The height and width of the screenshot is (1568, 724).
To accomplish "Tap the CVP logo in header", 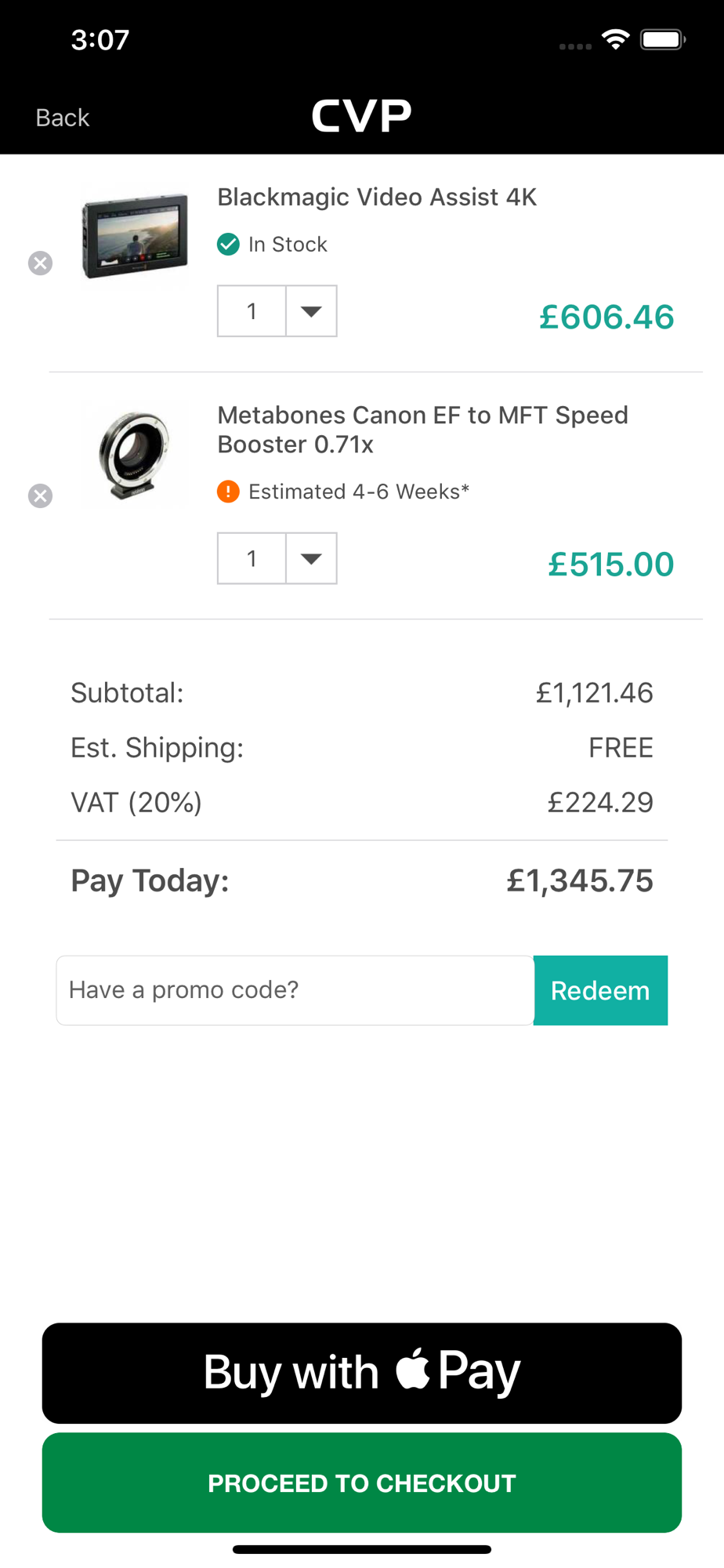I will point(361,116).
